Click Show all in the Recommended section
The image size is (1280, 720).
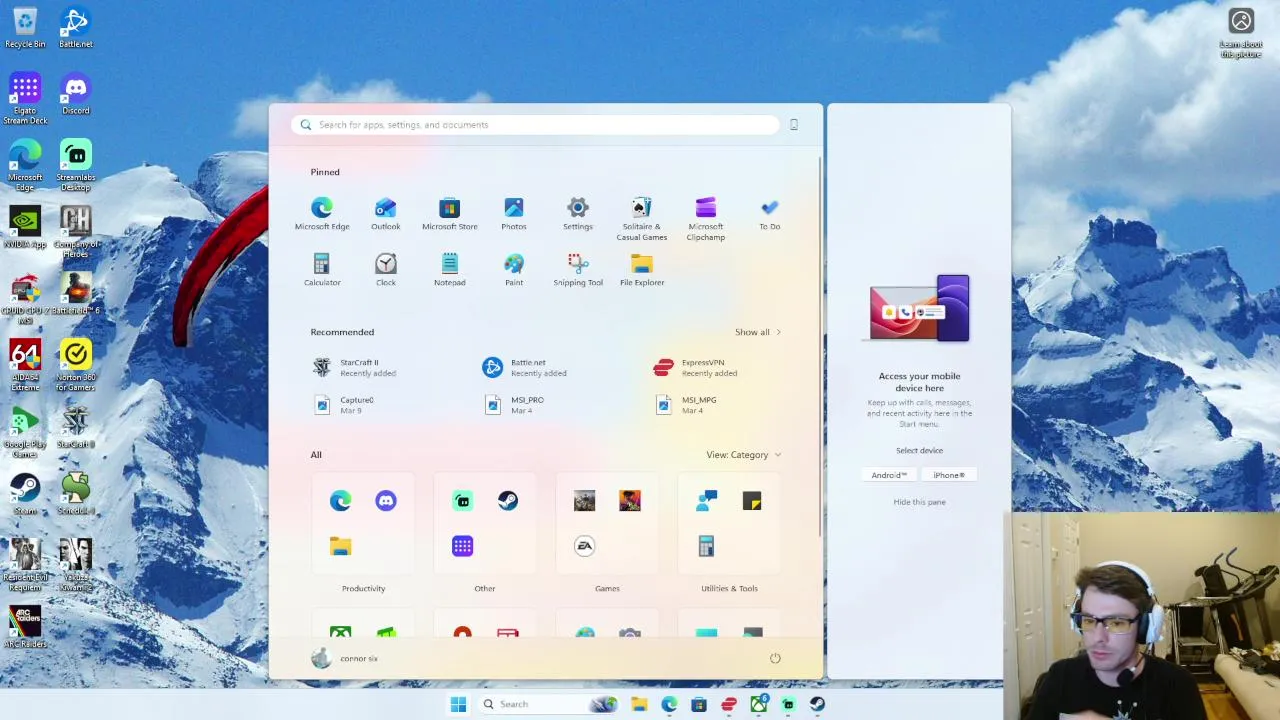pyautogui.click(x=758, y=332)
